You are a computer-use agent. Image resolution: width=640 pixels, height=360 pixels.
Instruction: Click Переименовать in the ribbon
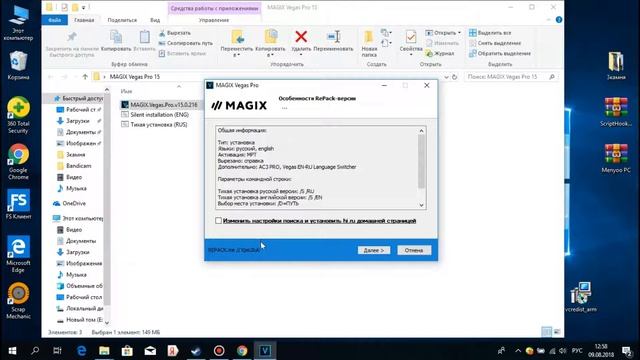pyautogui.click(x=333, y=41)
